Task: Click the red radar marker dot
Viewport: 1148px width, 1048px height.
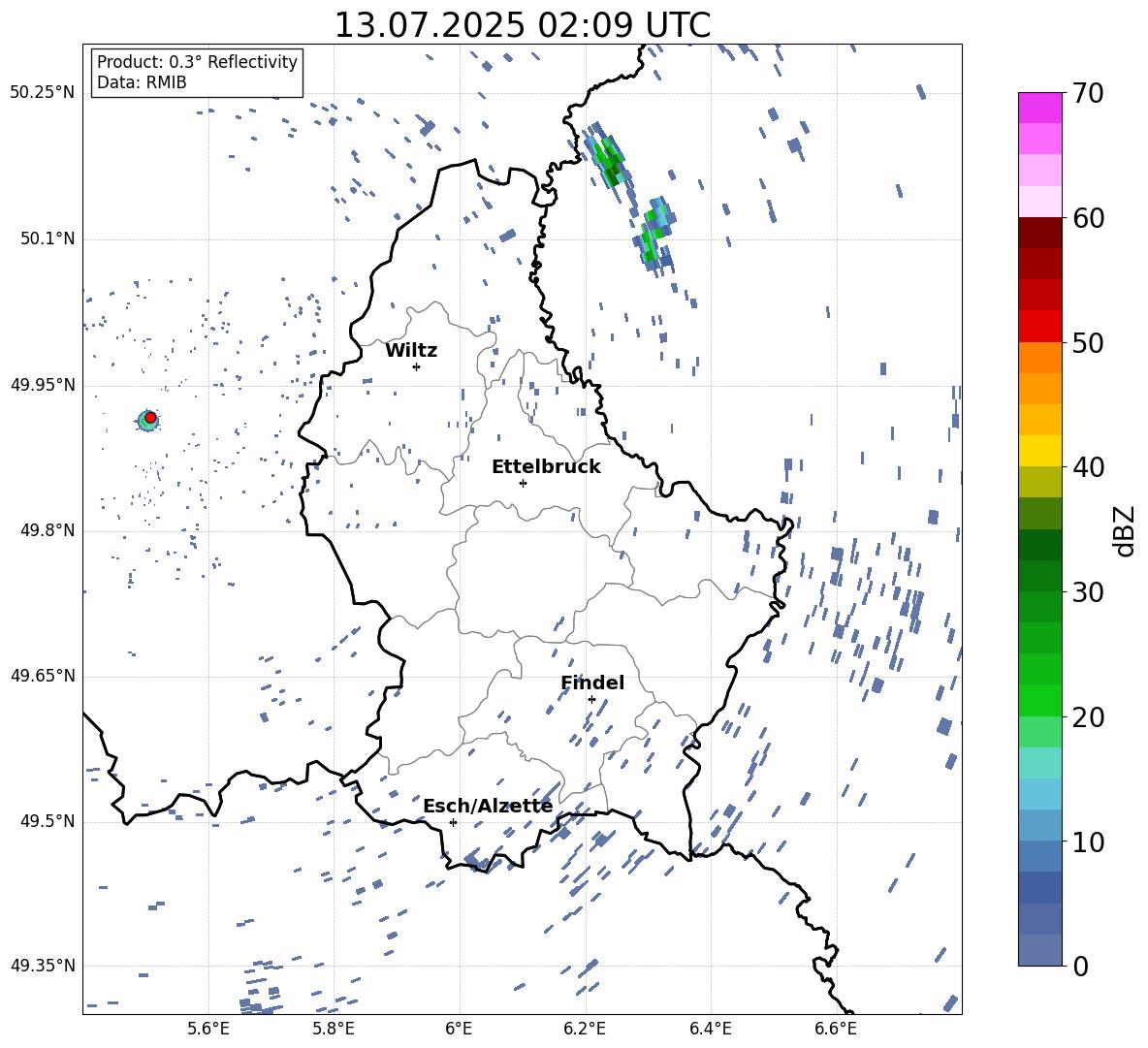Action: (150, 418)
